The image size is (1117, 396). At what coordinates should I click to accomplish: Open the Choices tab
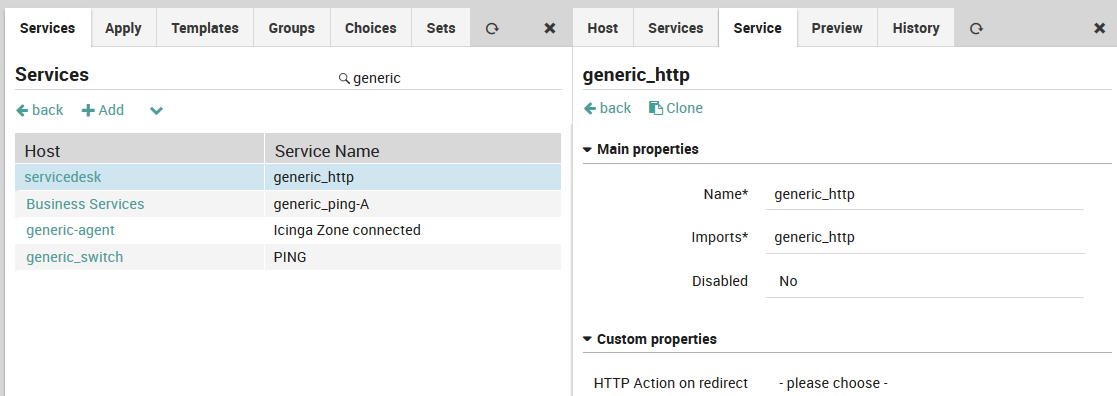(370, 28)
